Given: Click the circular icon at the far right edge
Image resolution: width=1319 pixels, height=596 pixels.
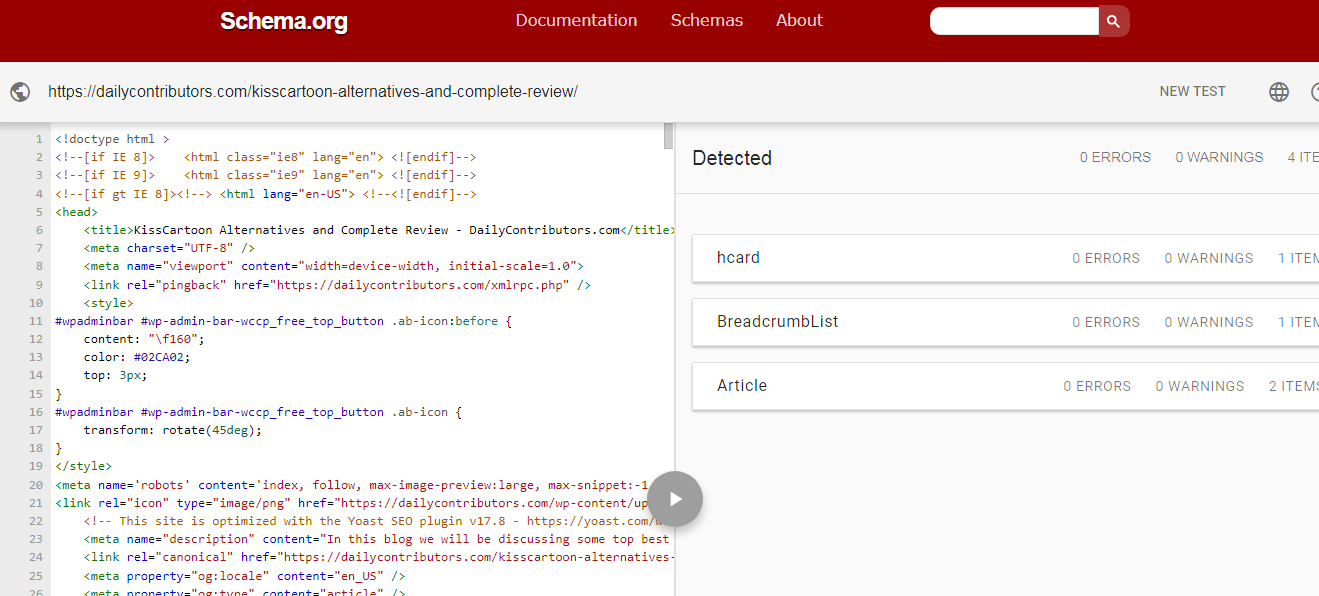Looking at the screenshot, I should coord(1315,91).
